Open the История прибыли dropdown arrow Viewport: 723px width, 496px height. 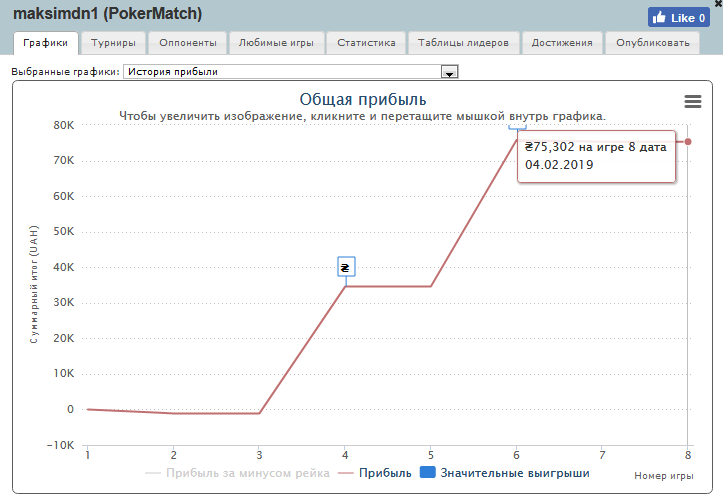pyautogui.click(x=449, y=72)
